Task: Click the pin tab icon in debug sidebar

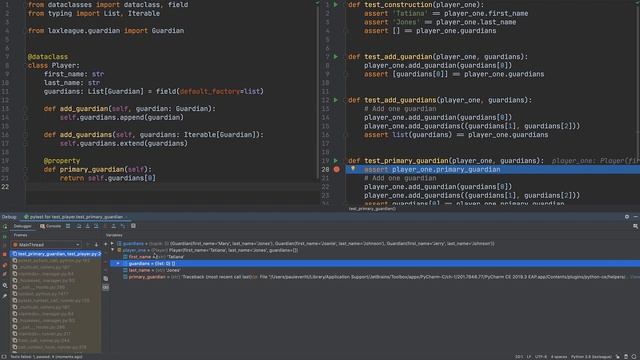Action: (x=5, y=296)
